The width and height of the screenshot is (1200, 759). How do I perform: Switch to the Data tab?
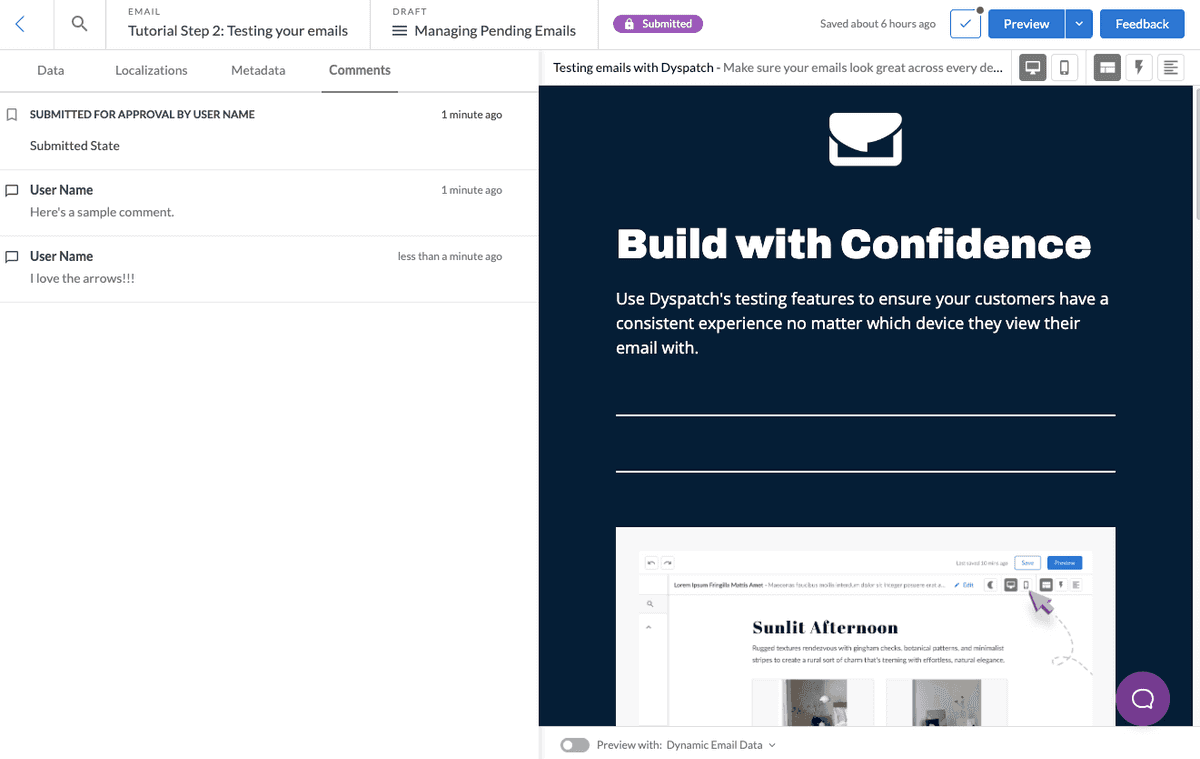(x=51, y=70)
